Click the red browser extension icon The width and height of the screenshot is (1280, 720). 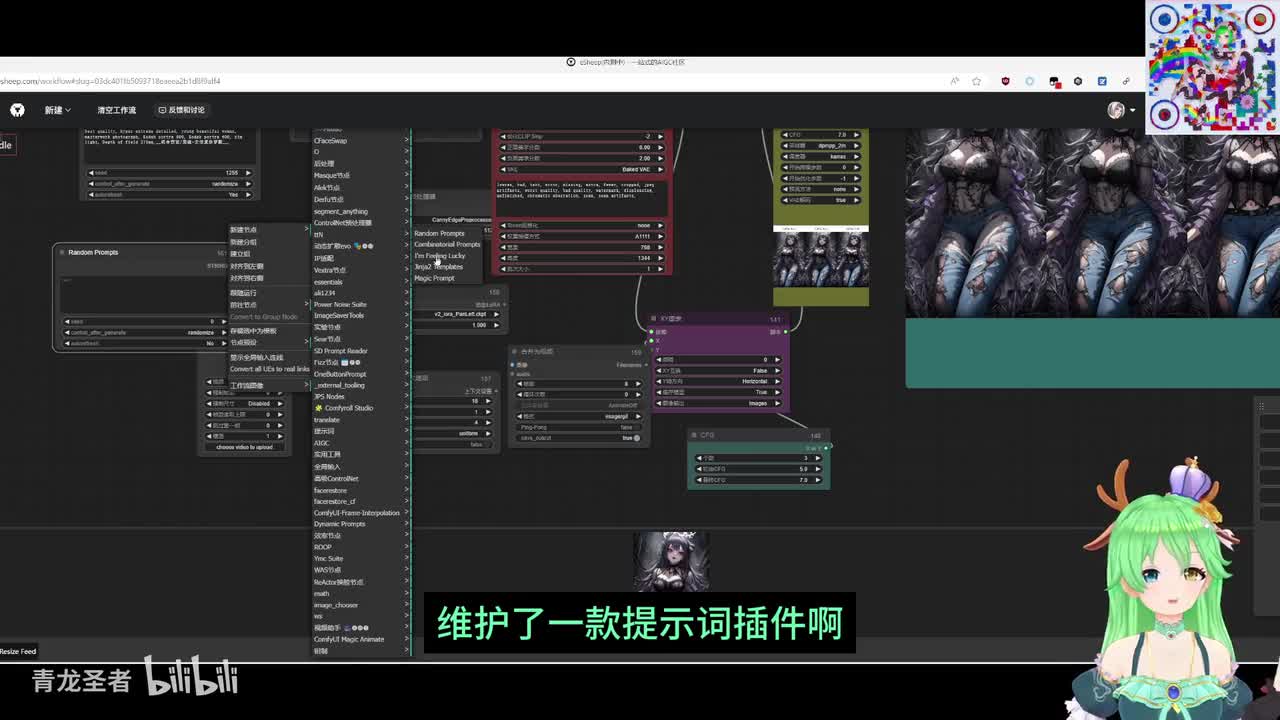click(x=1005, y=81)
